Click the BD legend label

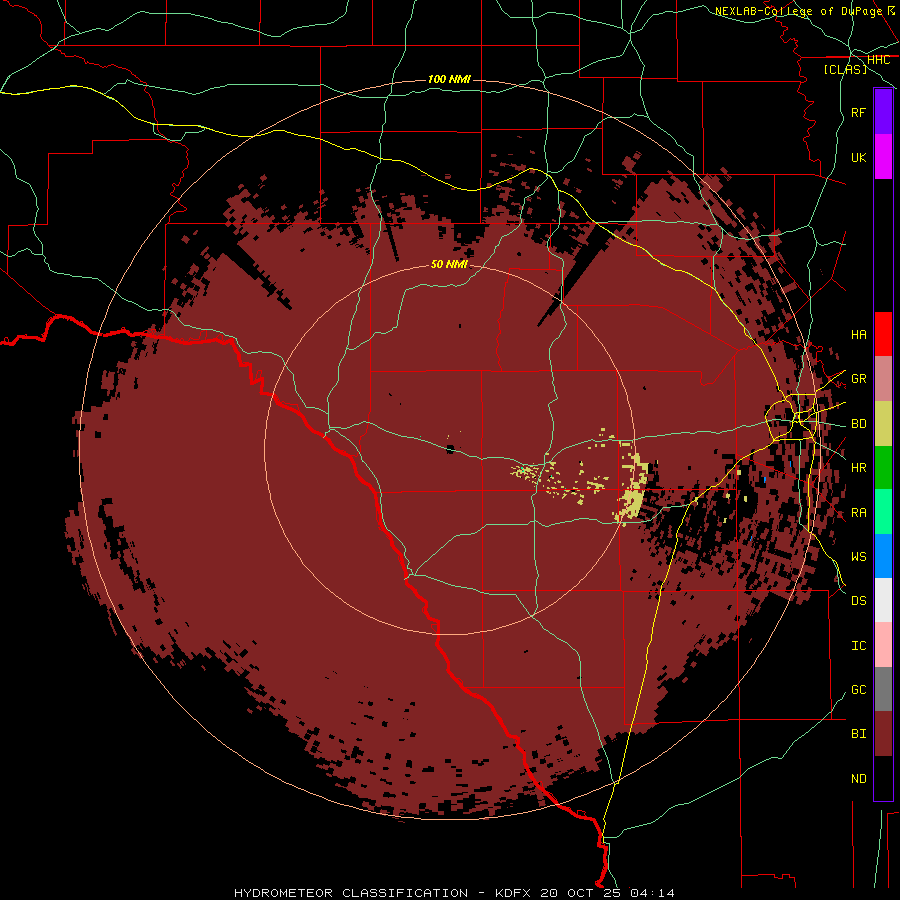[858, 424]
